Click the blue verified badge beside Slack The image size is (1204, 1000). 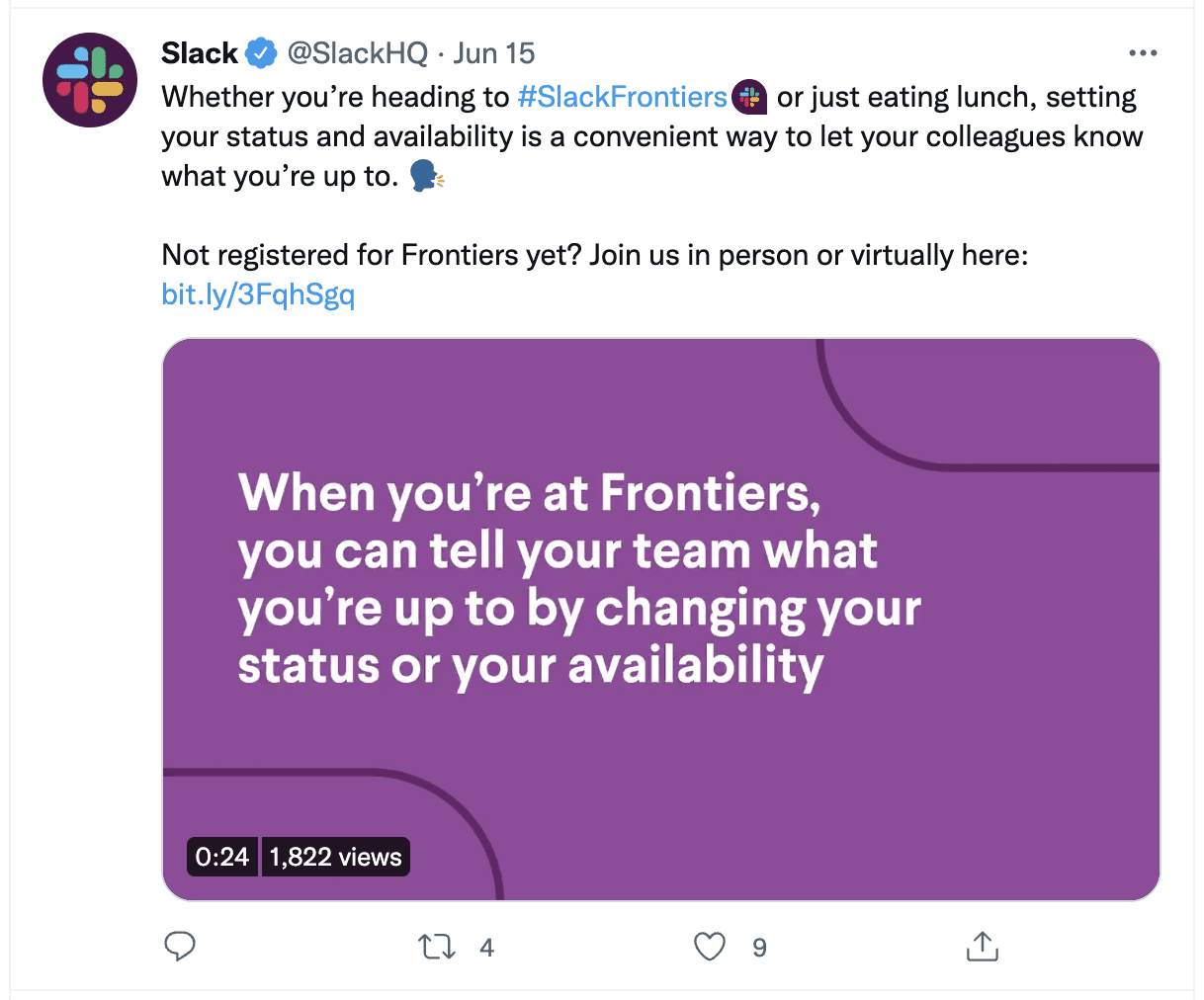[x=261, y=53]
